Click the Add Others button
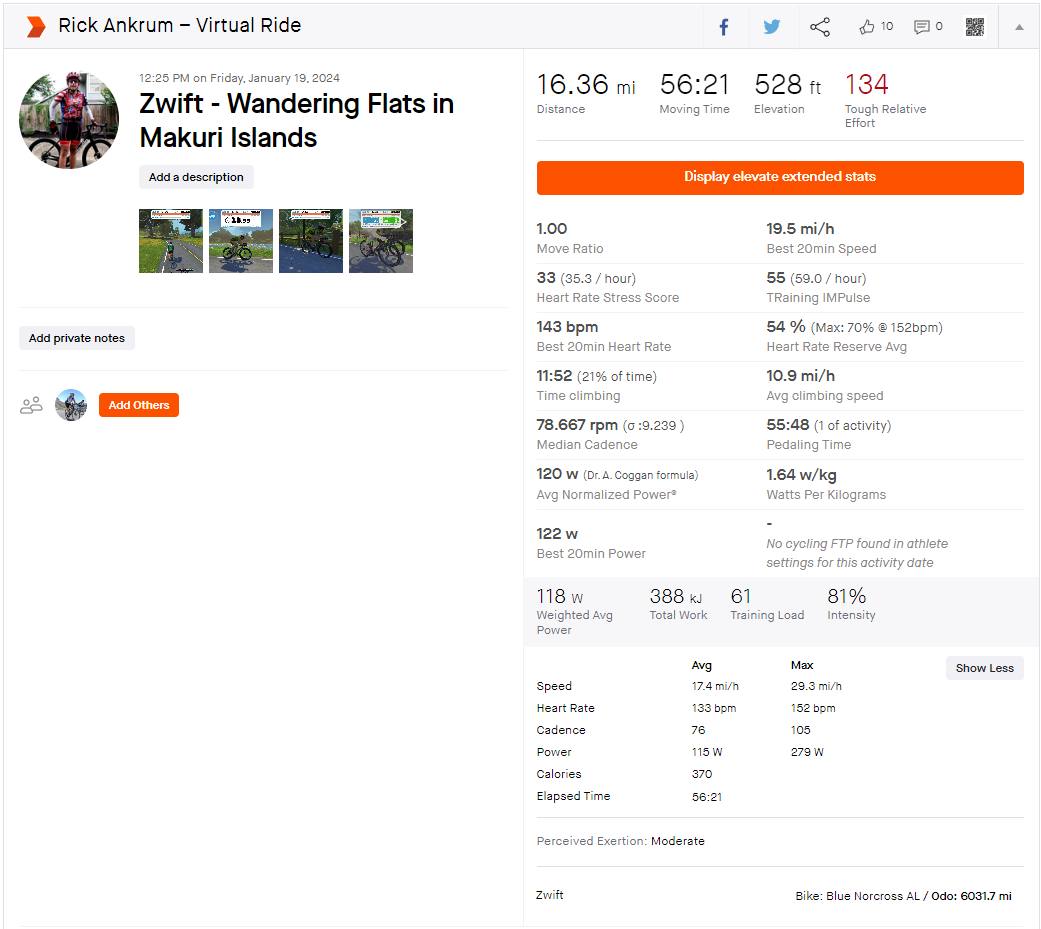This screenshot has height=929, width=1041. tap(139, 405)
